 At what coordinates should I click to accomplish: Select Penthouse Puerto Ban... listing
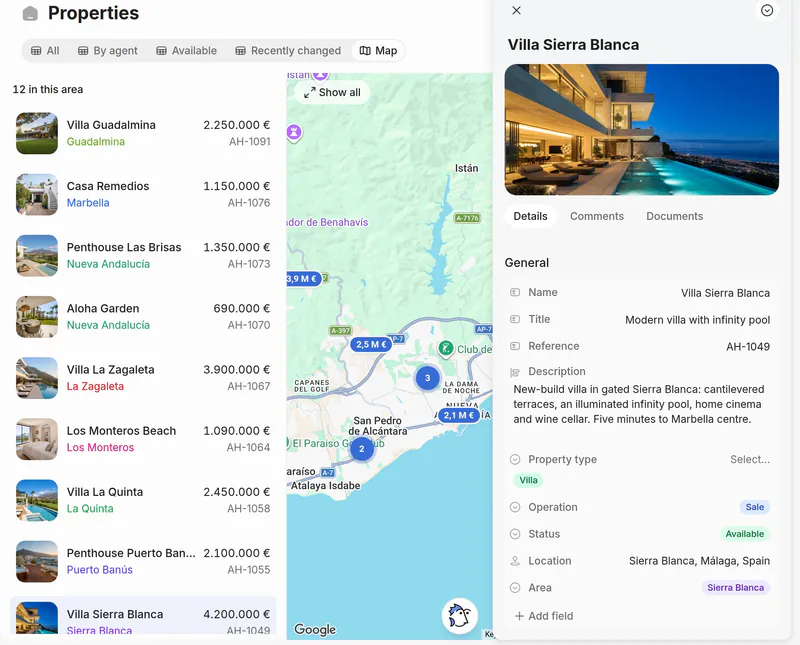[x=143, y=561]
